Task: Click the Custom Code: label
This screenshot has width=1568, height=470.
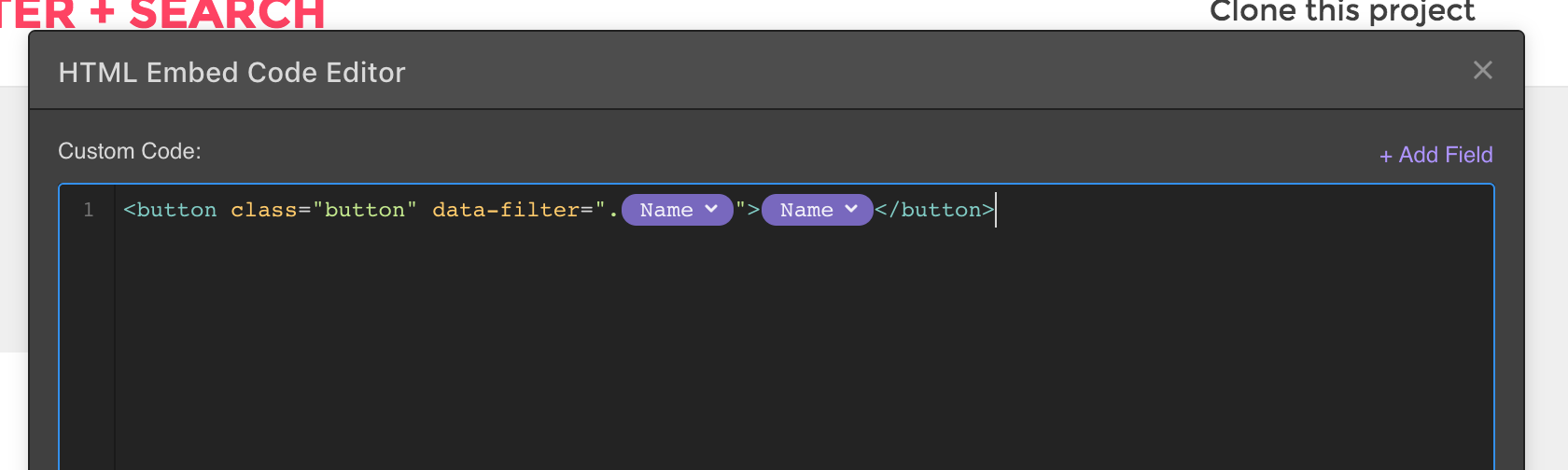Action: pos(130,151)
